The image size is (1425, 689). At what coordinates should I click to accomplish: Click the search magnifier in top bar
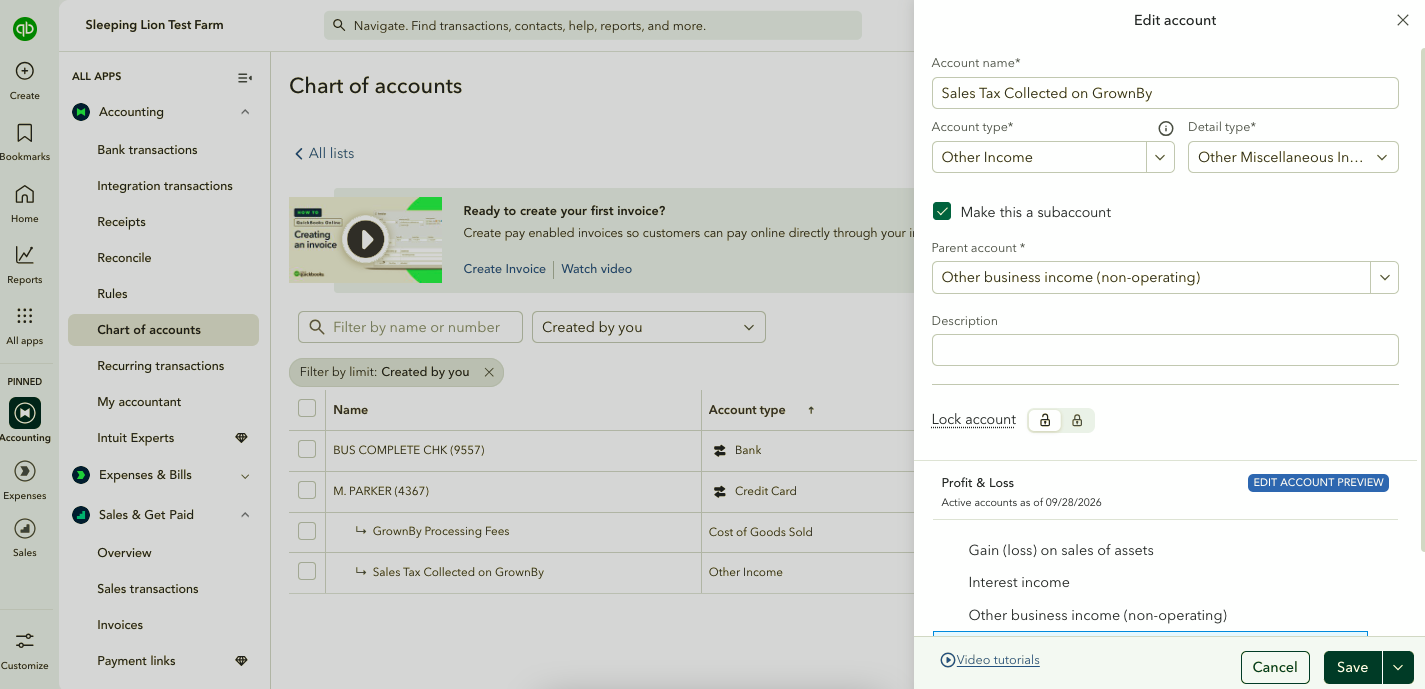tap(339, 26)
